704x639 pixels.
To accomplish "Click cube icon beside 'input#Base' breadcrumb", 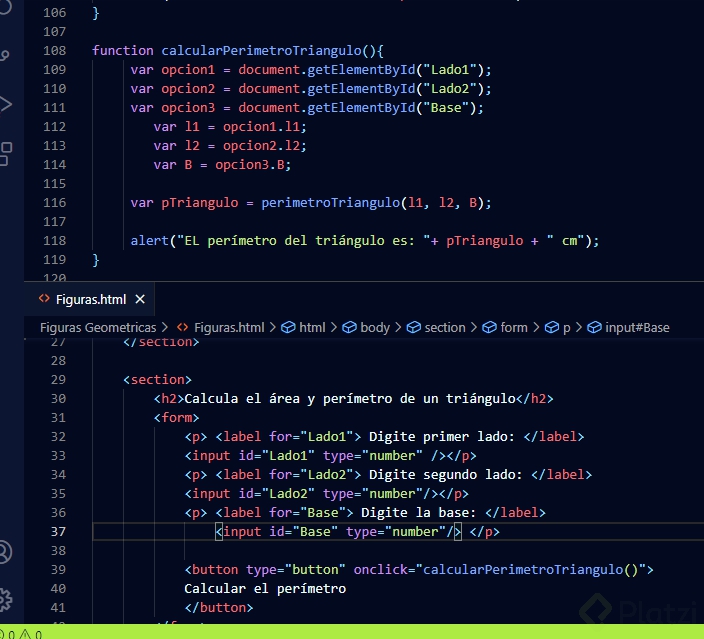I will pos(594,327).
